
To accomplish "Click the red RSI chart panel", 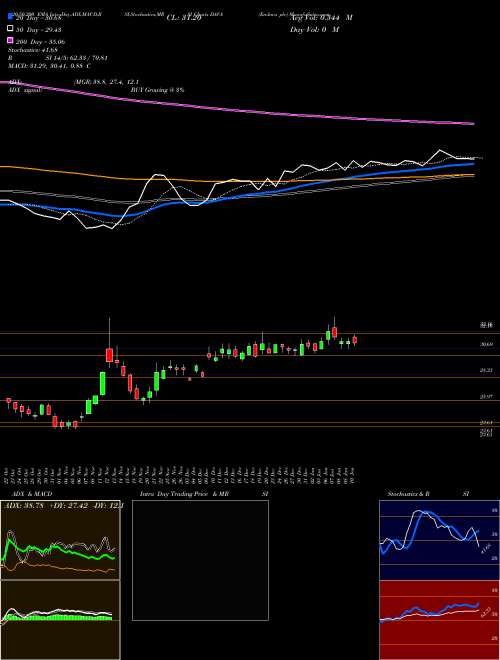I will click(x=439, y=620).
